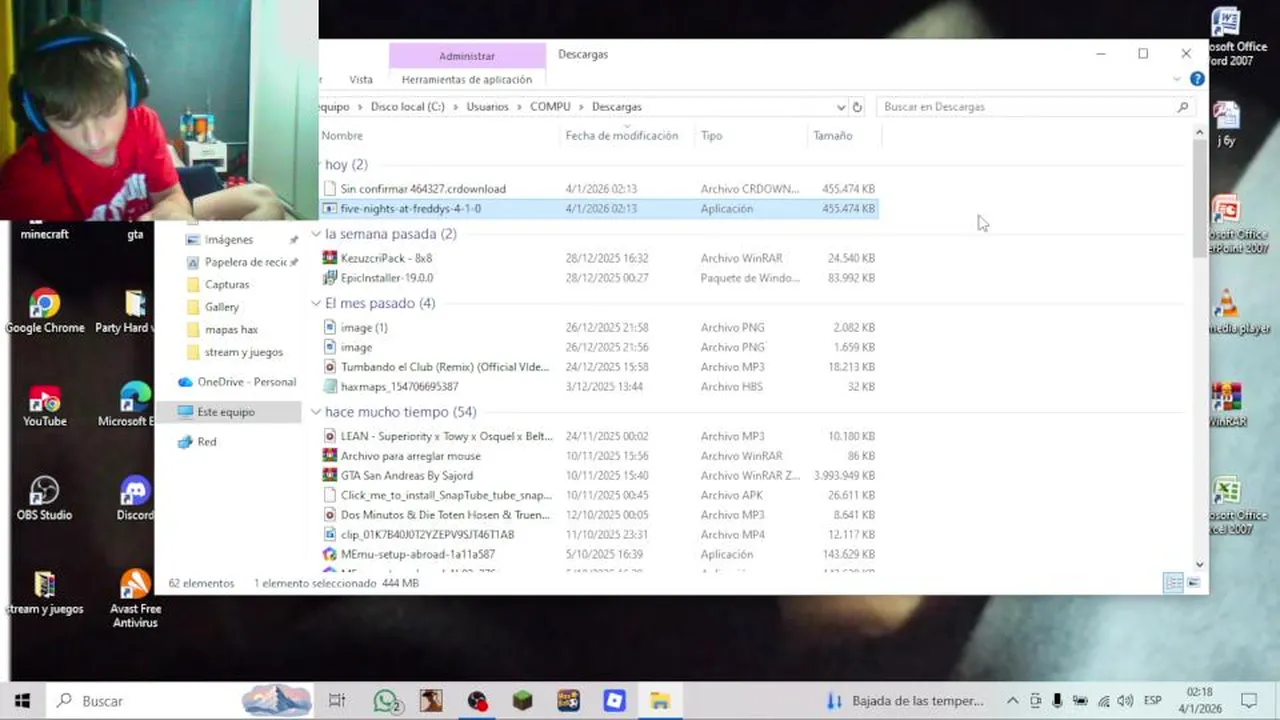Collapse the hace mucho tiempo group
The width and height of the screenshot is (1280, 720).
pos(317,412)
